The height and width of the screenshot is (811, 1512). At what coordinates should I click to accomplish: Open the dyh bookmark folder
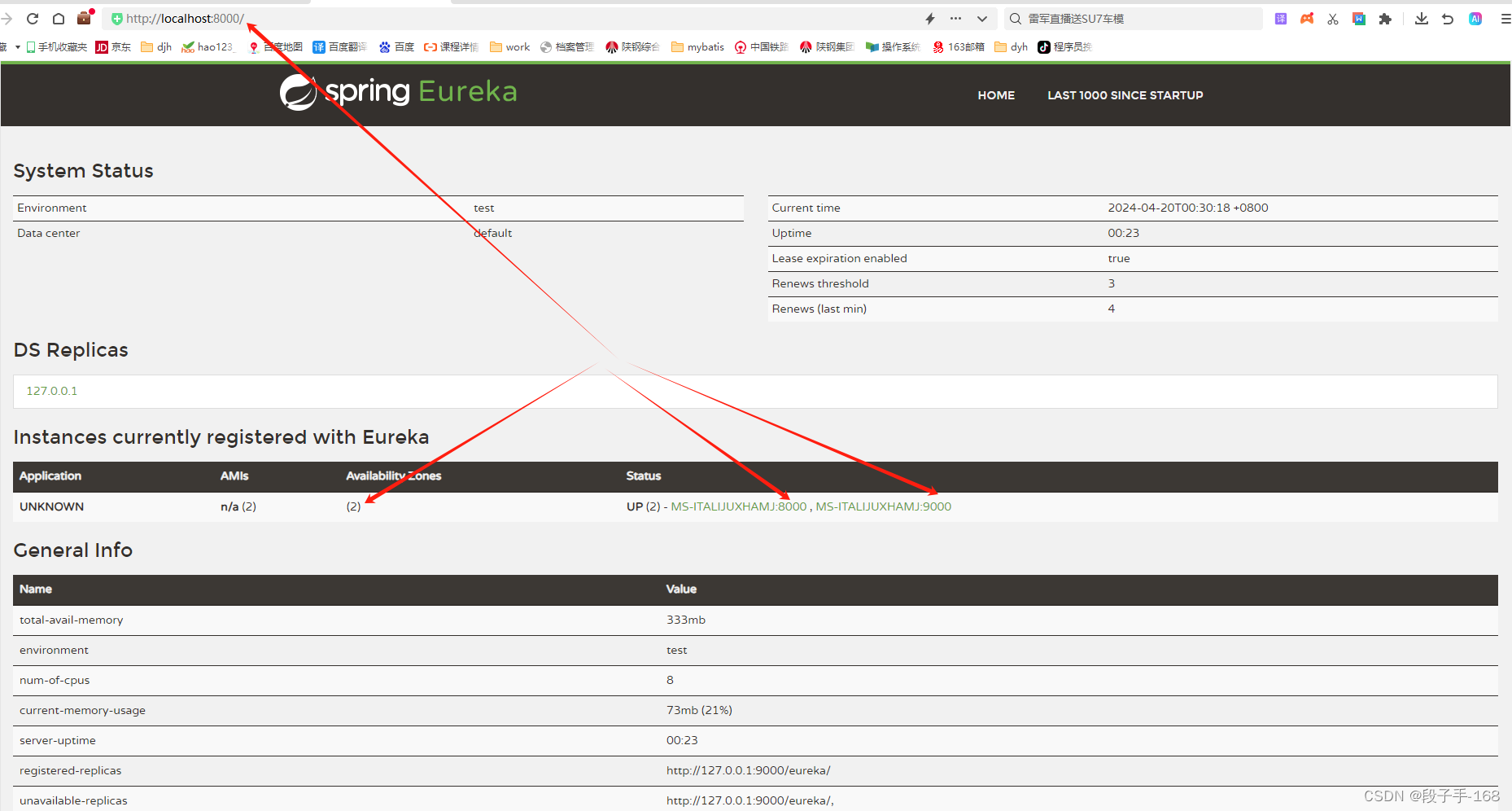coord(1011,47)
